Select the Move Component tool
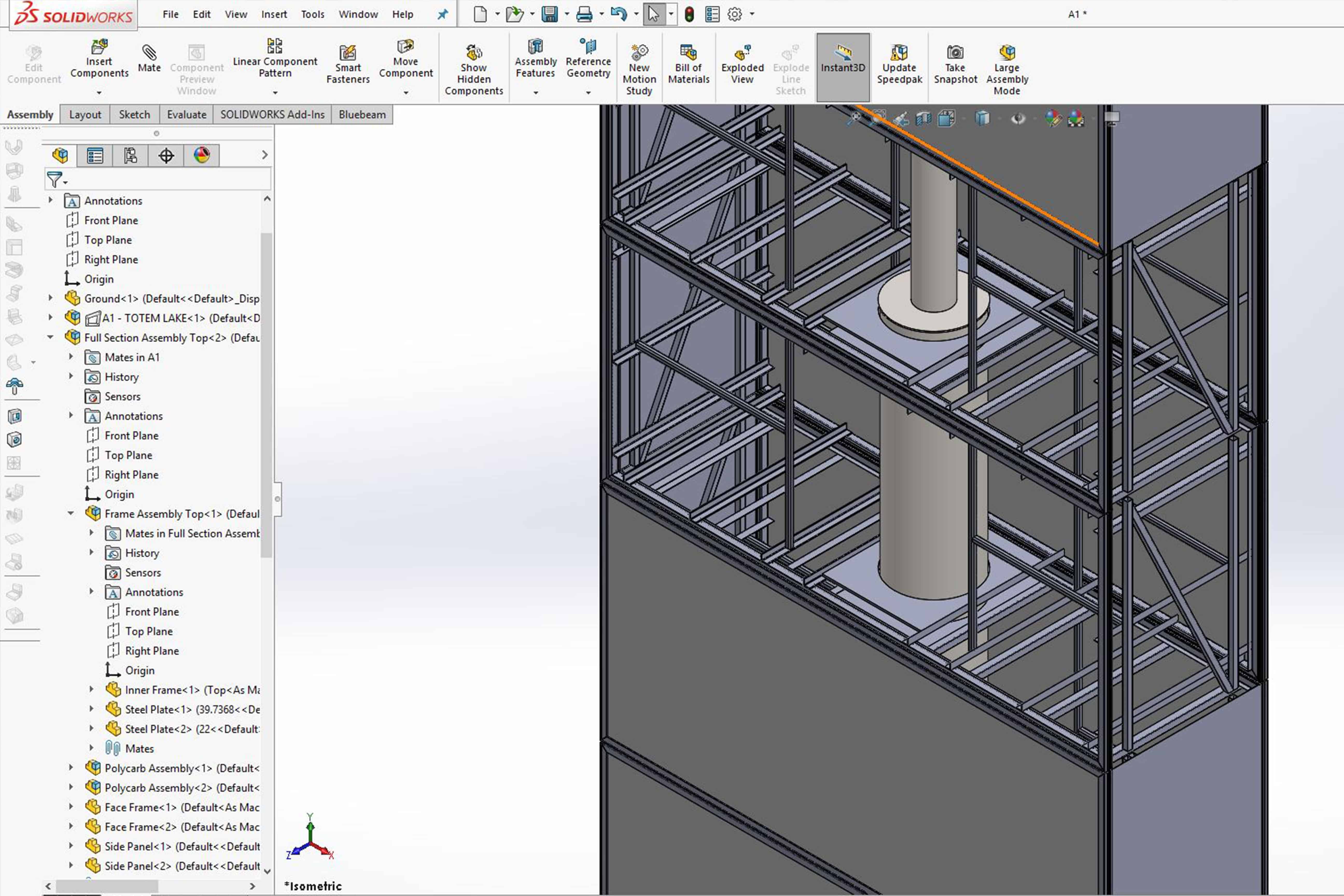Viewport: 1344px width, 896px height. pyautogui.click(x=406, y=59)
